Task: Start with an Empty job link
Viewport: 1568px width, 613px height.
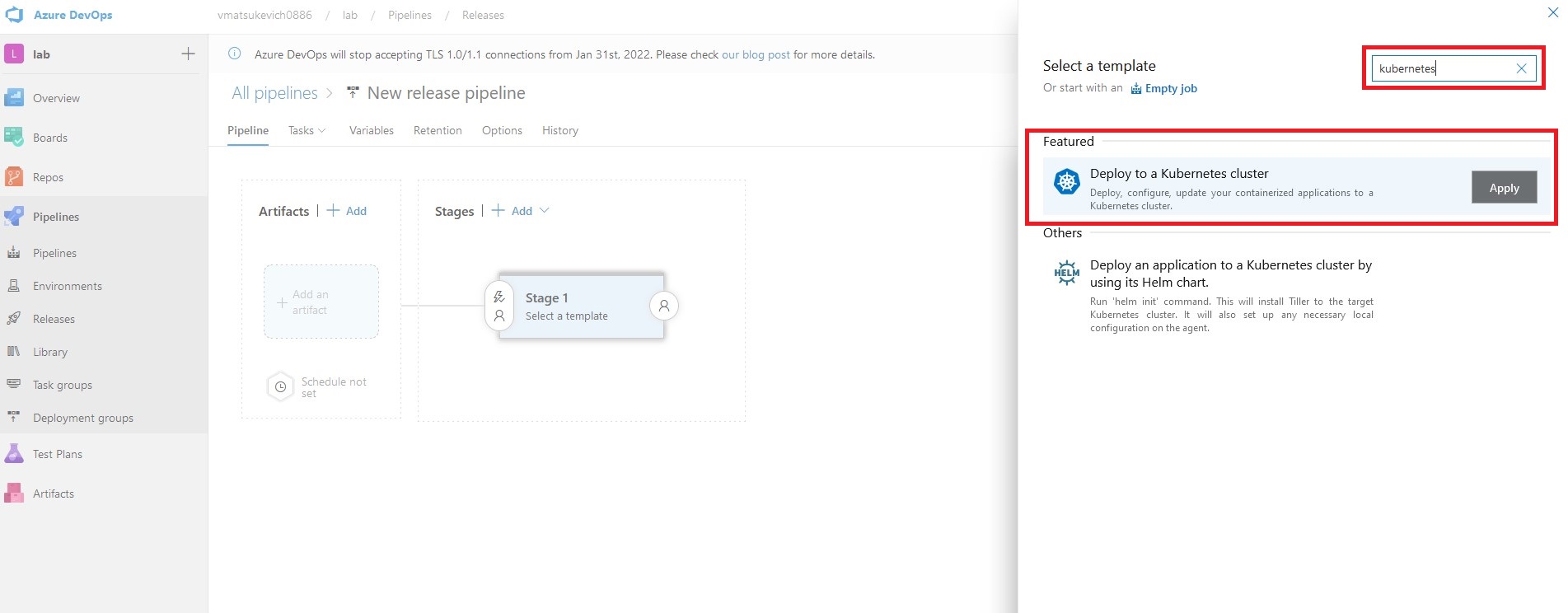Action: point(1170,89)
